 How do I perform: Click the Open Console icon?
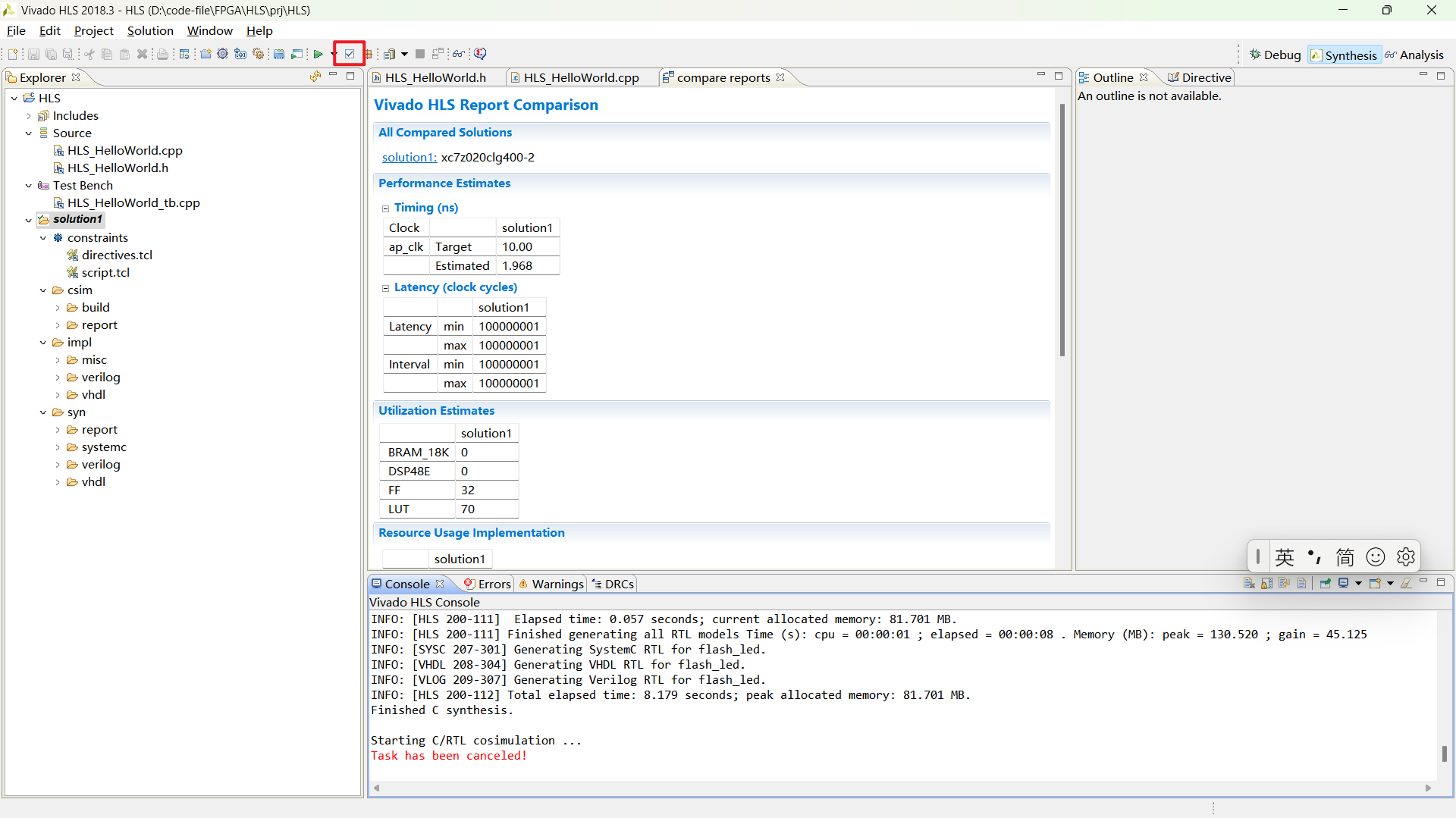pos(1375,583)
